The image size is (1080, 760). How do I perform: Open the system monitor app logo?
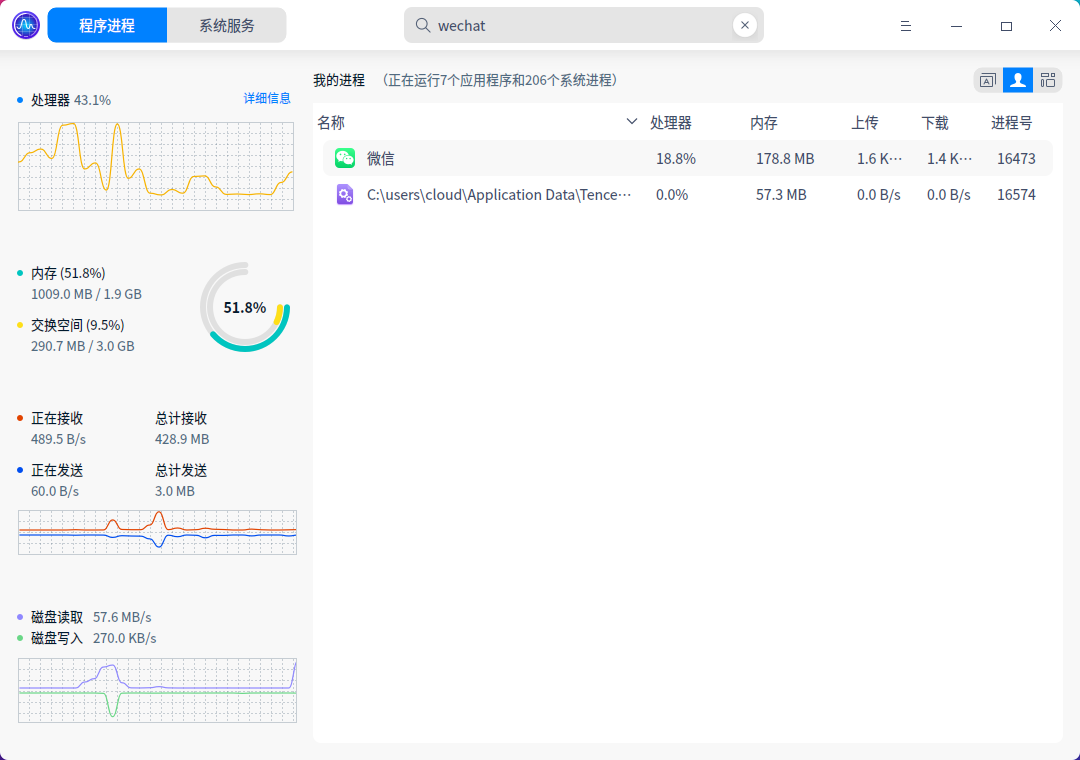tap(24, 24)
